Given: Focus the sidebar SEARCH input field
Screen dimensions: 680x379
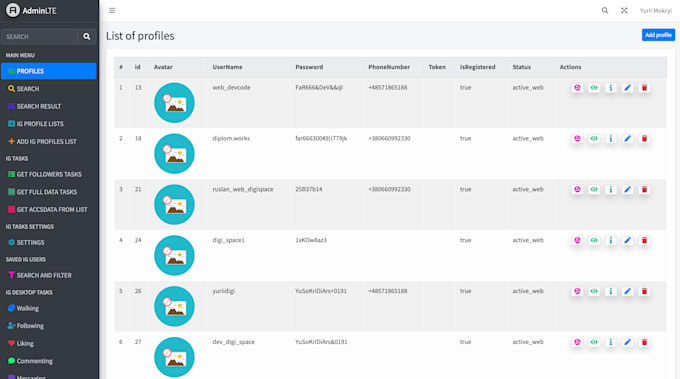Looking at the screenshot, I should (39, 37).
